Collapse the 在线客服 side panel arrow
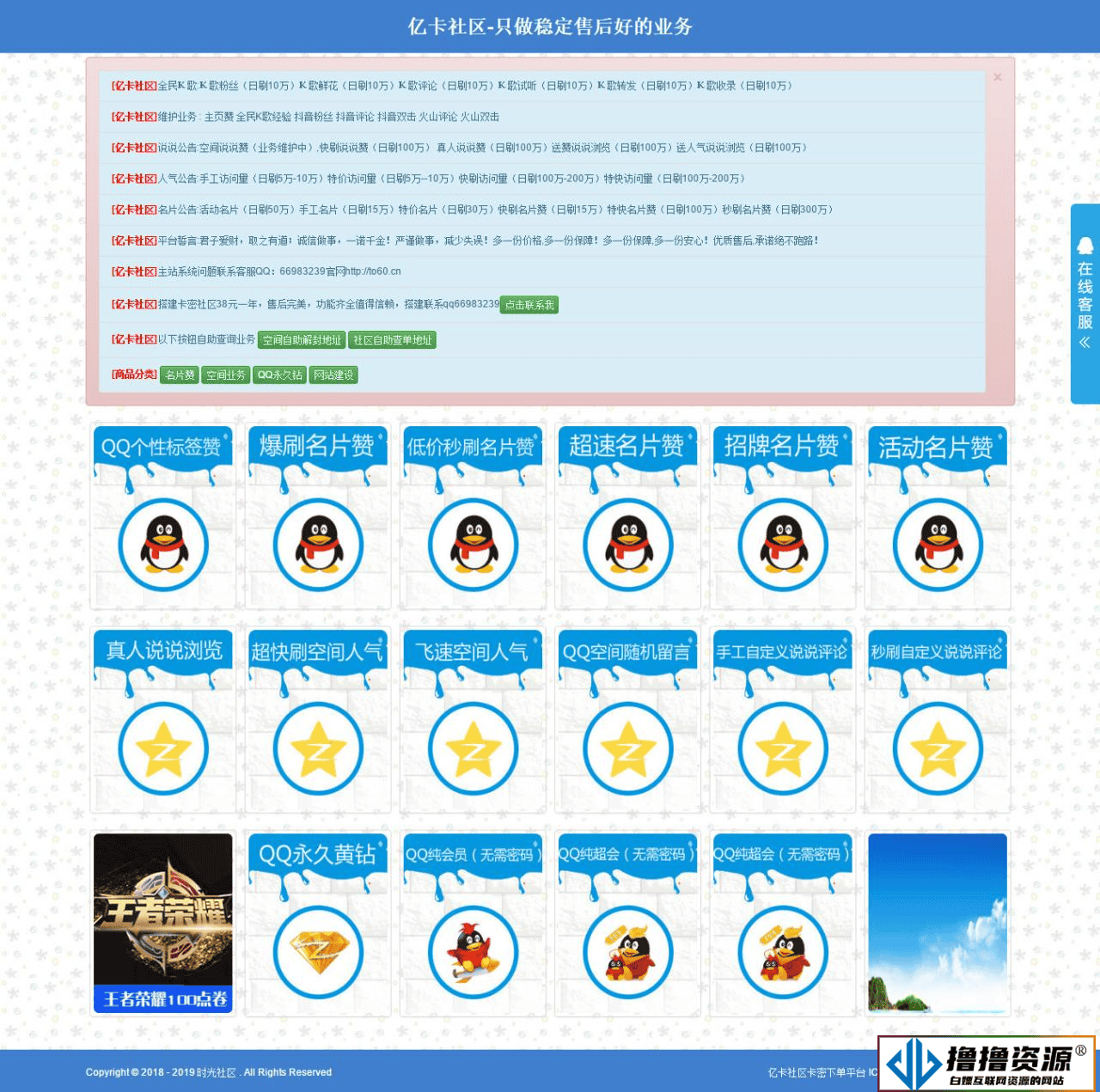Image resolution: width=1100 pixels, height=1092 pixels. pos(1085,342)
